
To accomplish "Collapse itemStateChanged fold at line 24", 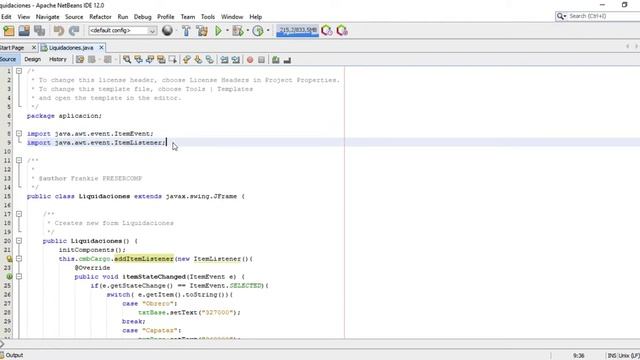I will click(x=19, y=277).
